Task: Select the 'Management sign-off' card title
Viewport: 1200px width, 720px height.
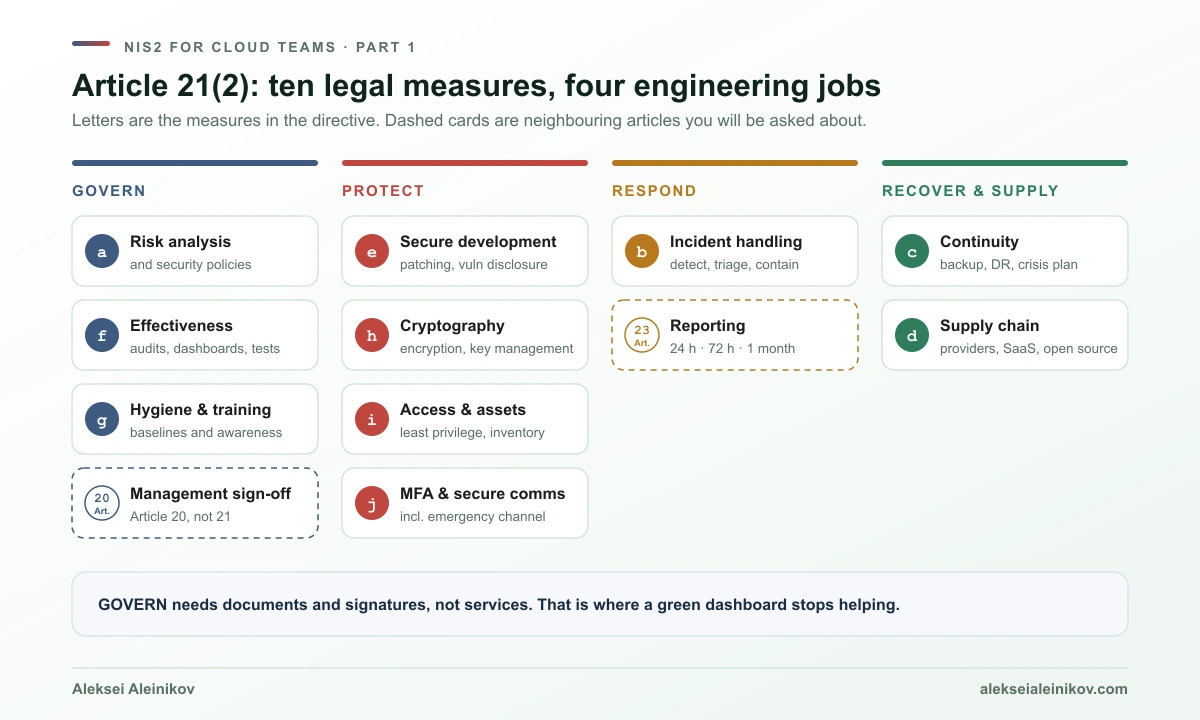Action: tap(210, 494)
